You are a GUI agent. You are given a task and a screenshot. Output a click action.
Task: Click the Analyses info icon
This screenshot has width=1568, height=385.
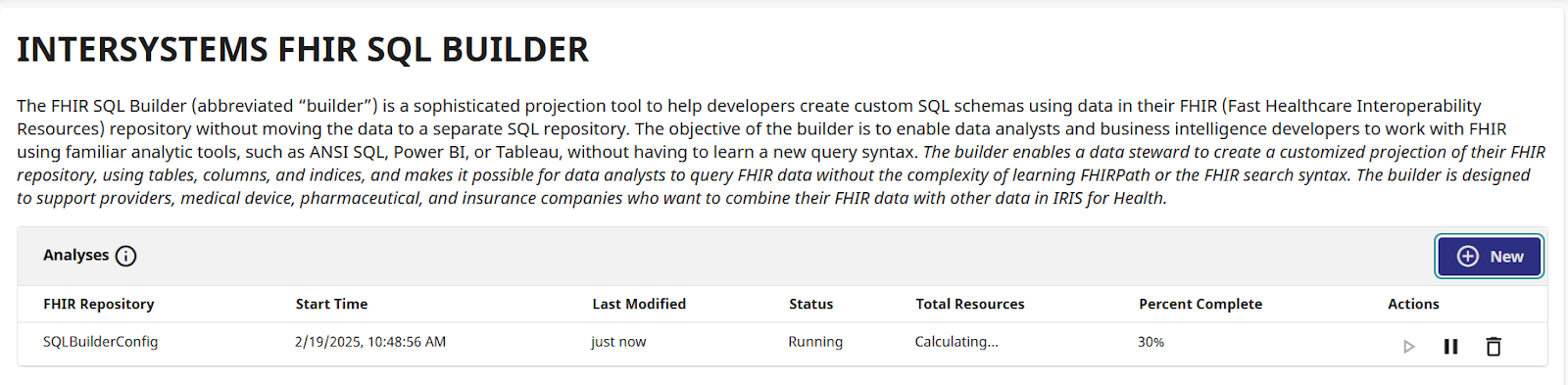click(x=125, y=256)
